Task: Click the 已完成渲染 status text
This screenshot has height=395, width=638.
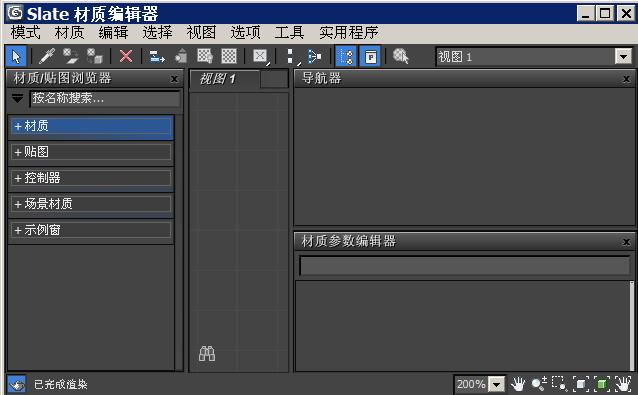Action: [61, 384]
